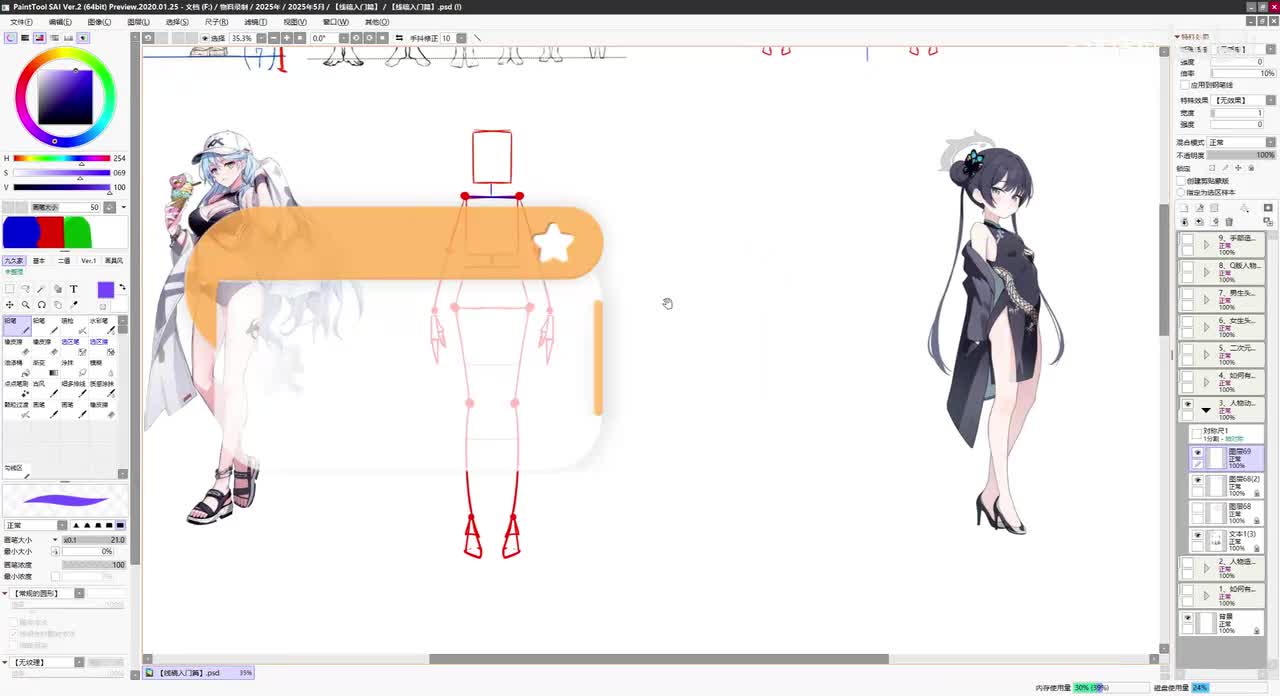The height and width of the screenshot is (696, 1280).
Task: Swap foreground and background colors
Action: (122, 288)
